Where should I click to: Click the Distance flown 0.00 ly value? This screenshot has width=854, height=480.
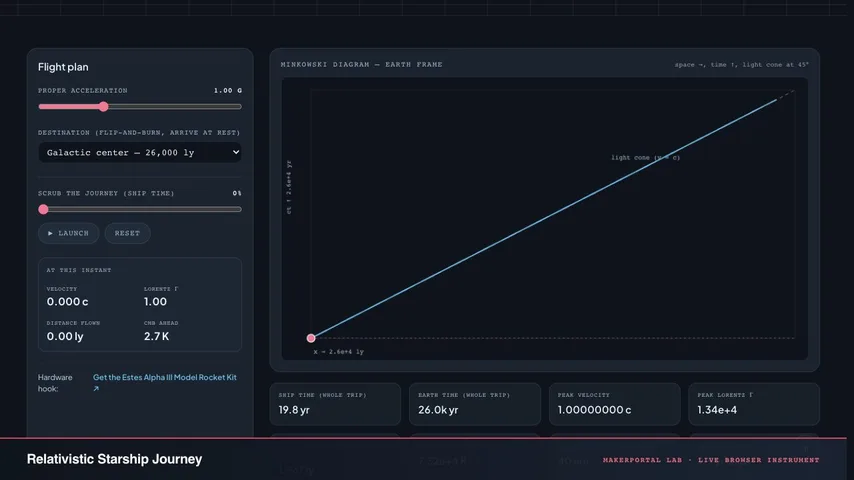(65, 336)
